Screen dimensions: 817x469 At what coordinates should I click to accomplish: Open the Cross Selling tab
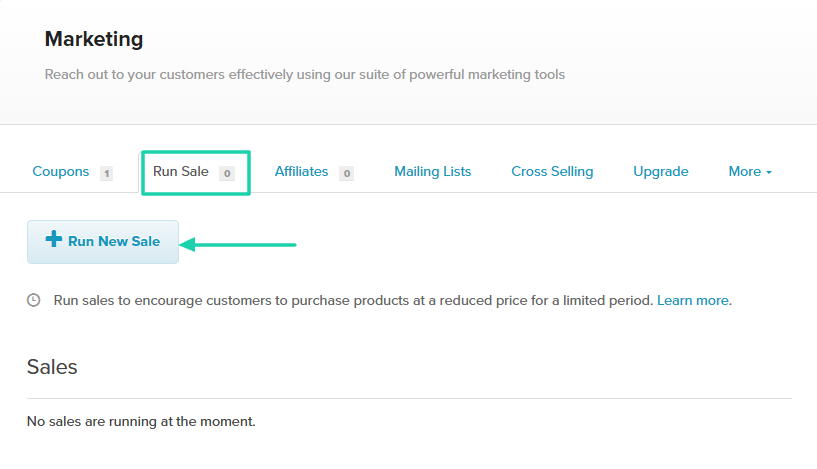[552, 171]
